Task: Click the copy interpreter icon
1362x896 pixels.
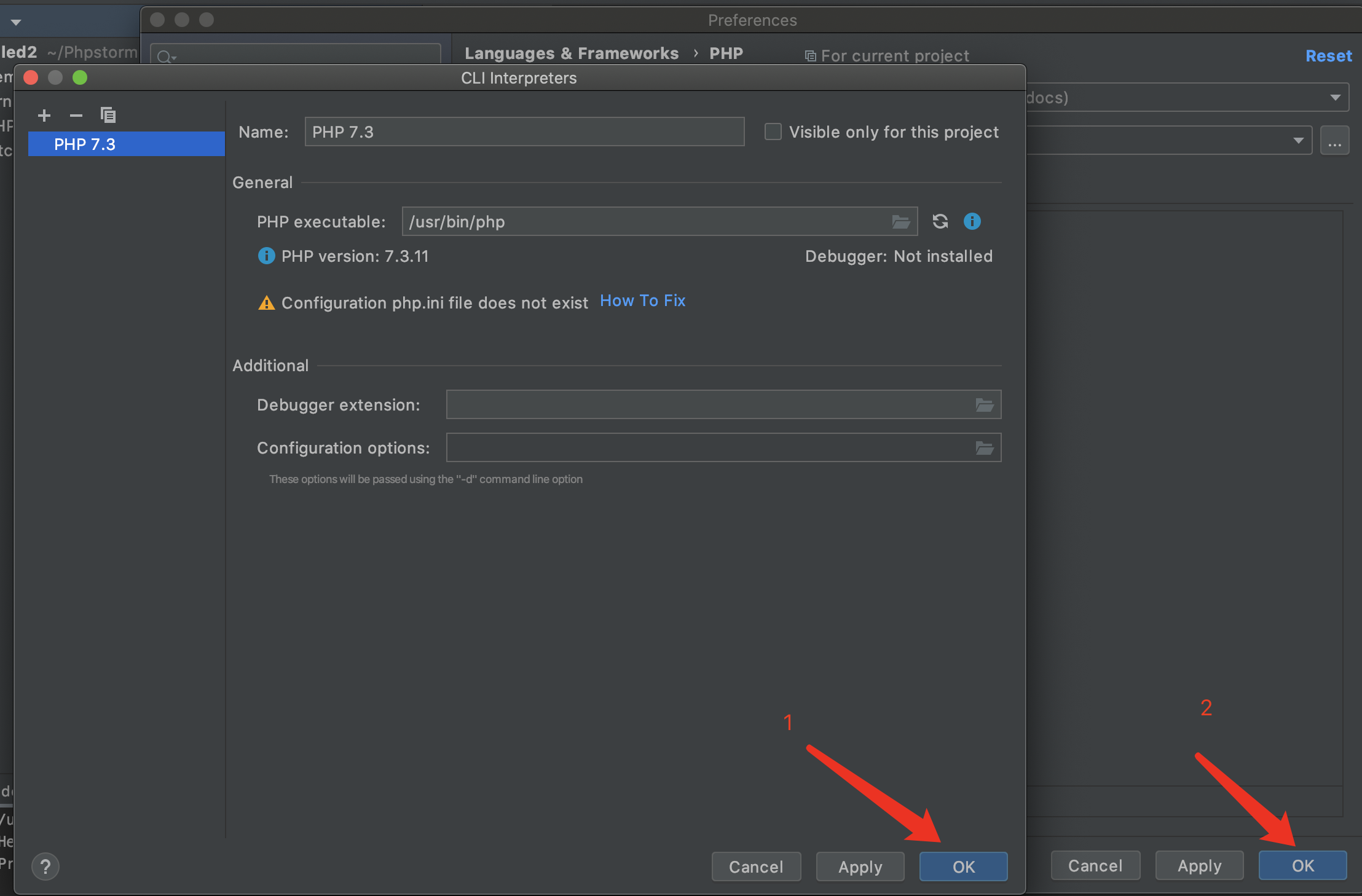Action: tap(108, 115)
